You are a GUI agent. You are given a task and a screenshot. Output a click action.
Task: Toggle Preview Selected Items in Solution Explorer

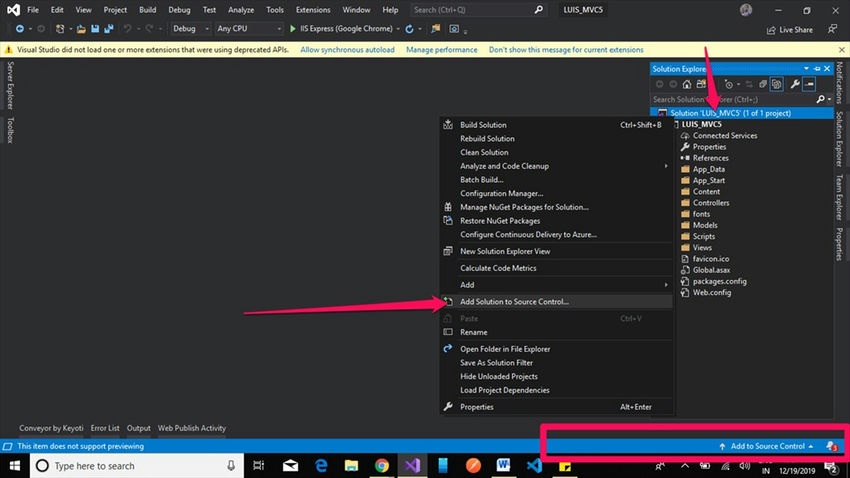coord(809,84)
